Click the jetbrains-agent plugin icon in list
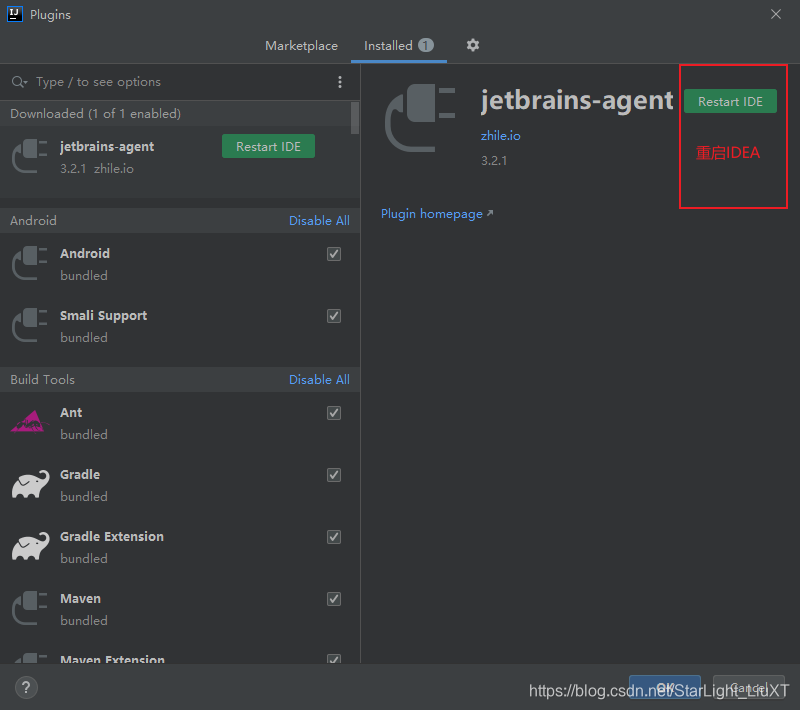800x710 pixels. pyautogui.click(x=30, y=157)
